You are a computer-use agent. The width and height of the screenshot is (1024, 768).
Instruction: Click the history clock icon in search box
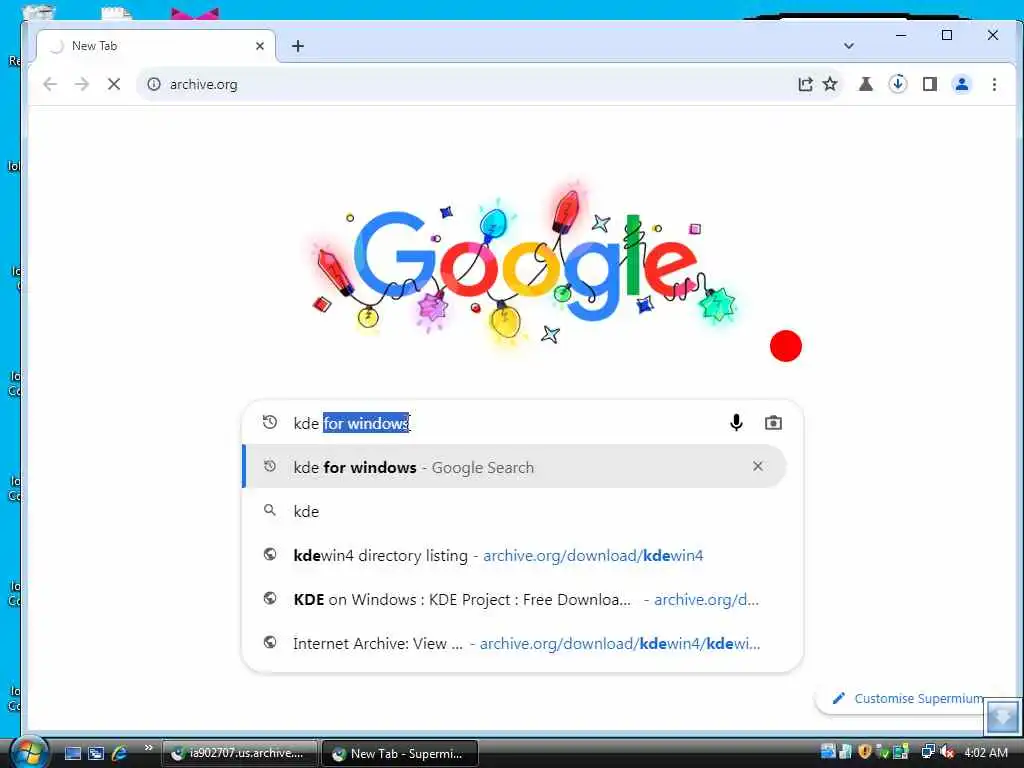270,422
